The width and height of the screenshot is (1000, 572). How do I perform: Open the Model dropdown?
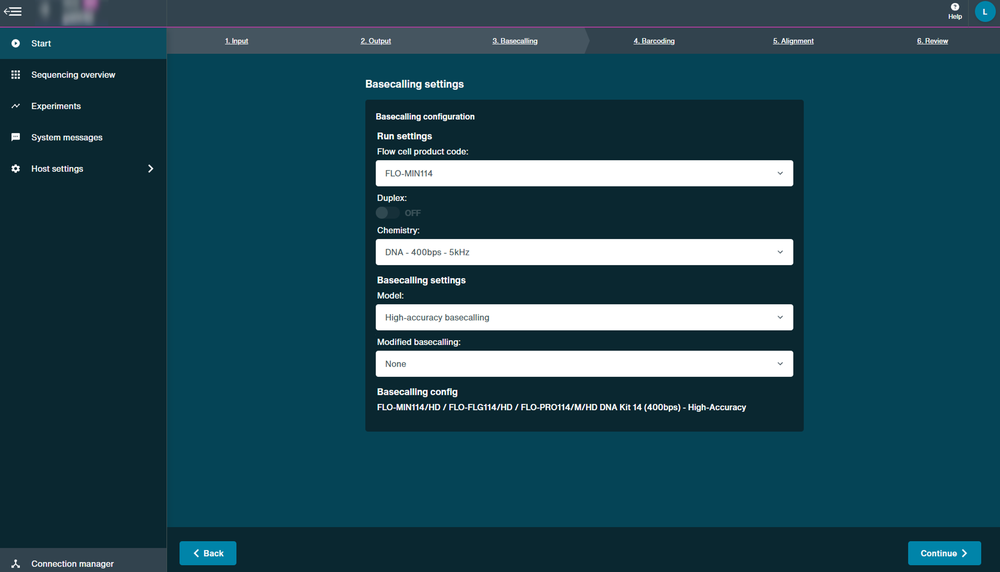point(584,317)
